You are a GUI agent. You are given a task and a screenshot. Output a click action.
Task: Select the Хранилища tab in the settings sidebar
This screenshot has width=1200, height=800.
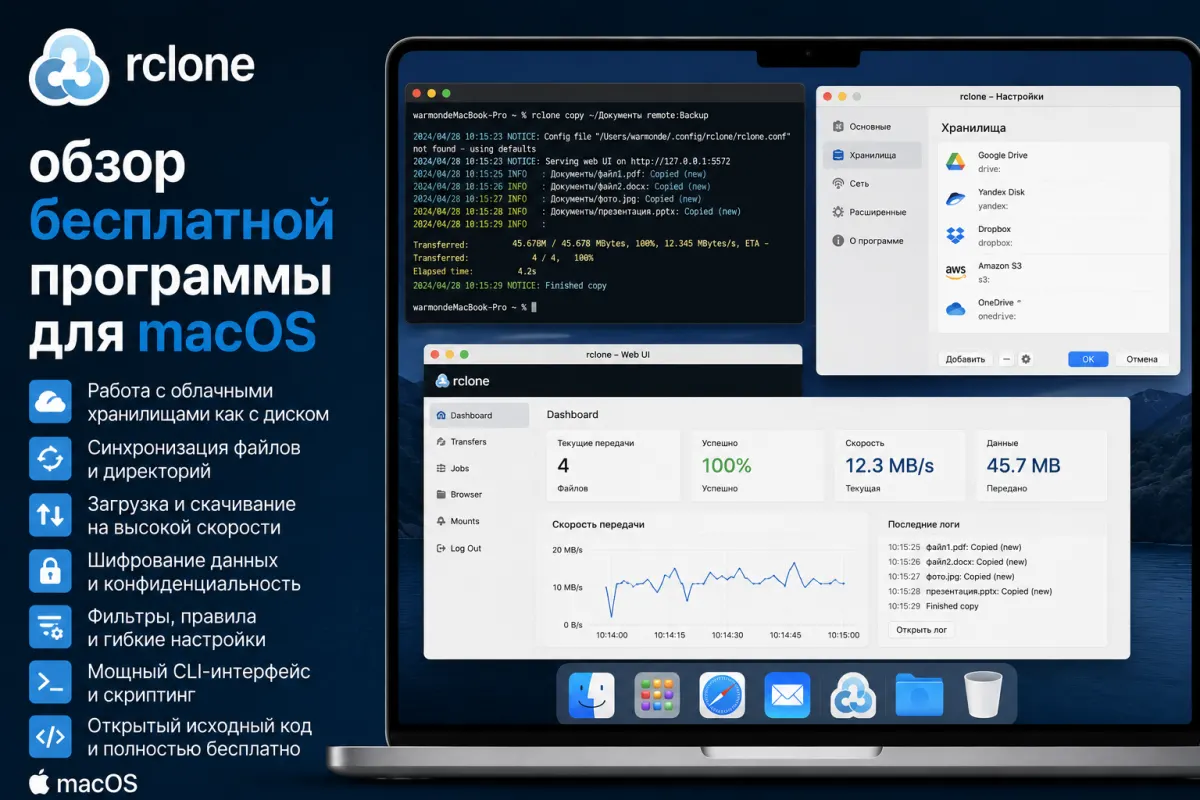[874, 155]
